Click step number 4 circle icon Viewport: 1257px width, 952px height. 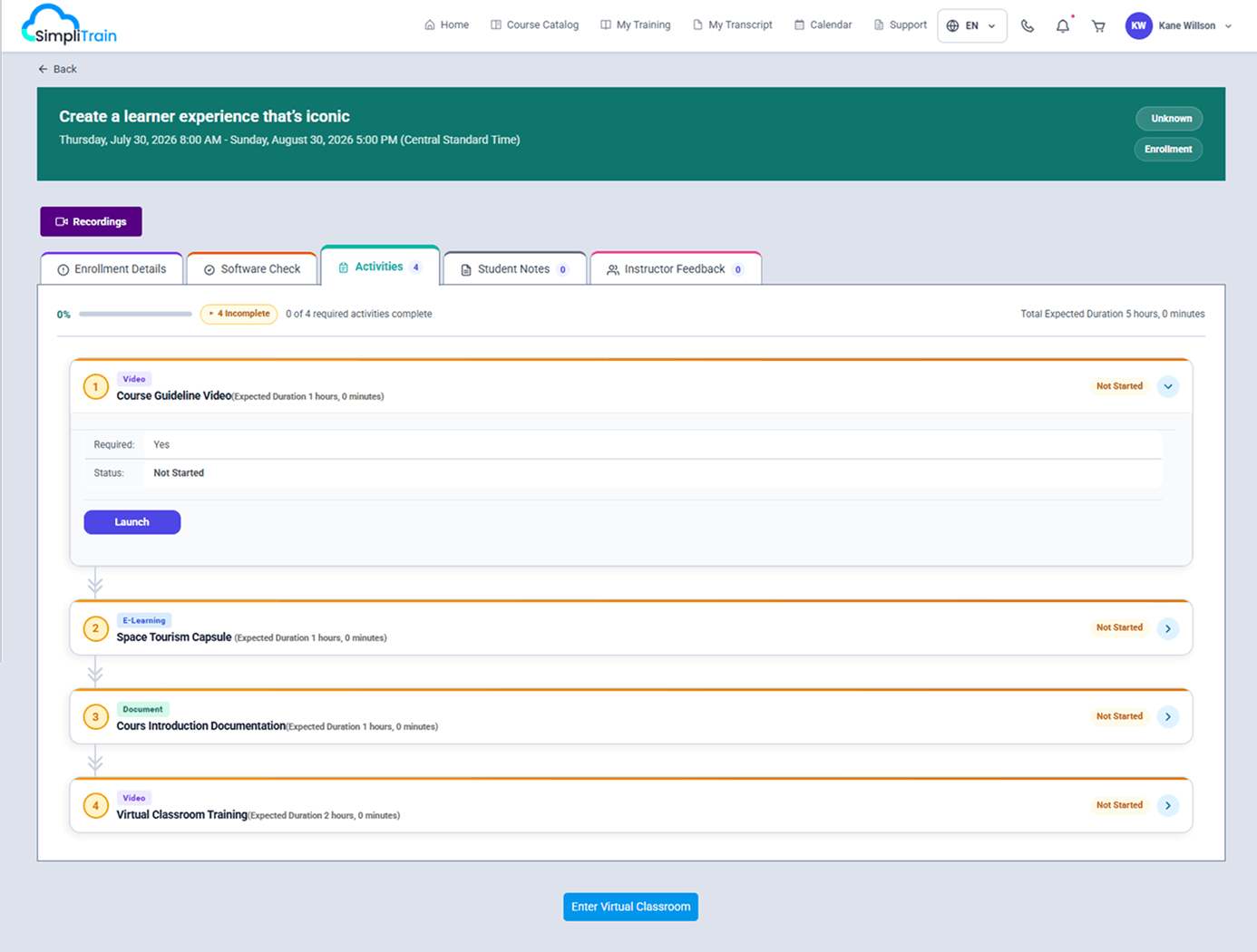pos(96,805)
